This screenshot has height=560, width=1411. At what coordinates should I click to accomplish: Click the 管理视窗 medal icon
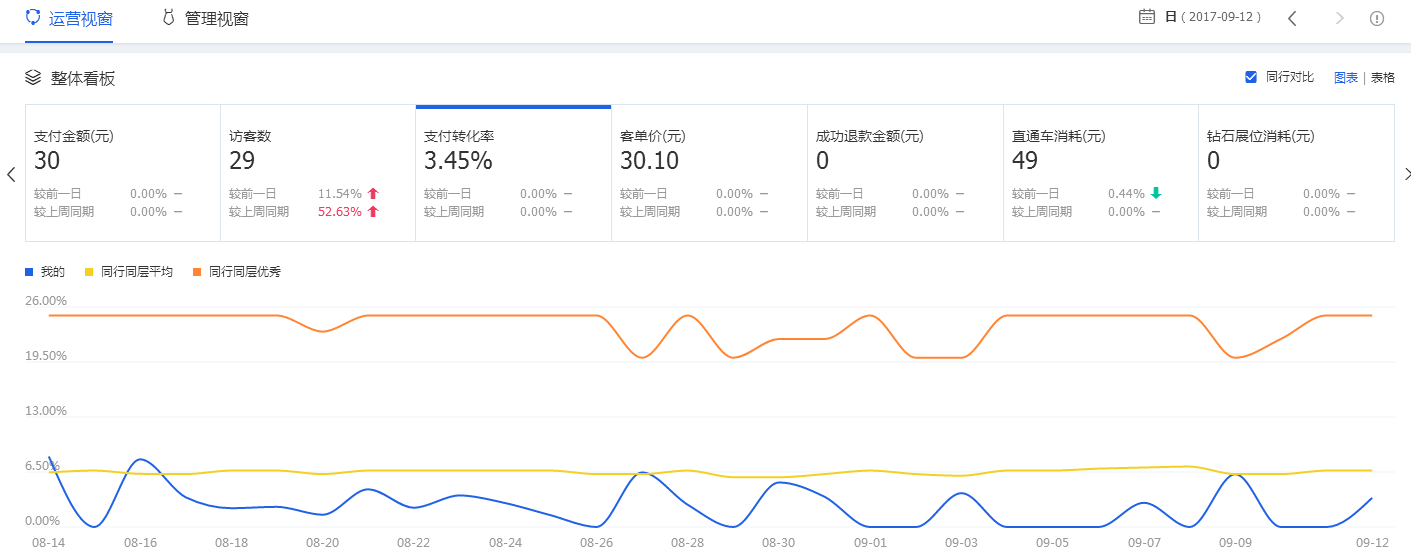pyautogui.click(x=168, y=18)
